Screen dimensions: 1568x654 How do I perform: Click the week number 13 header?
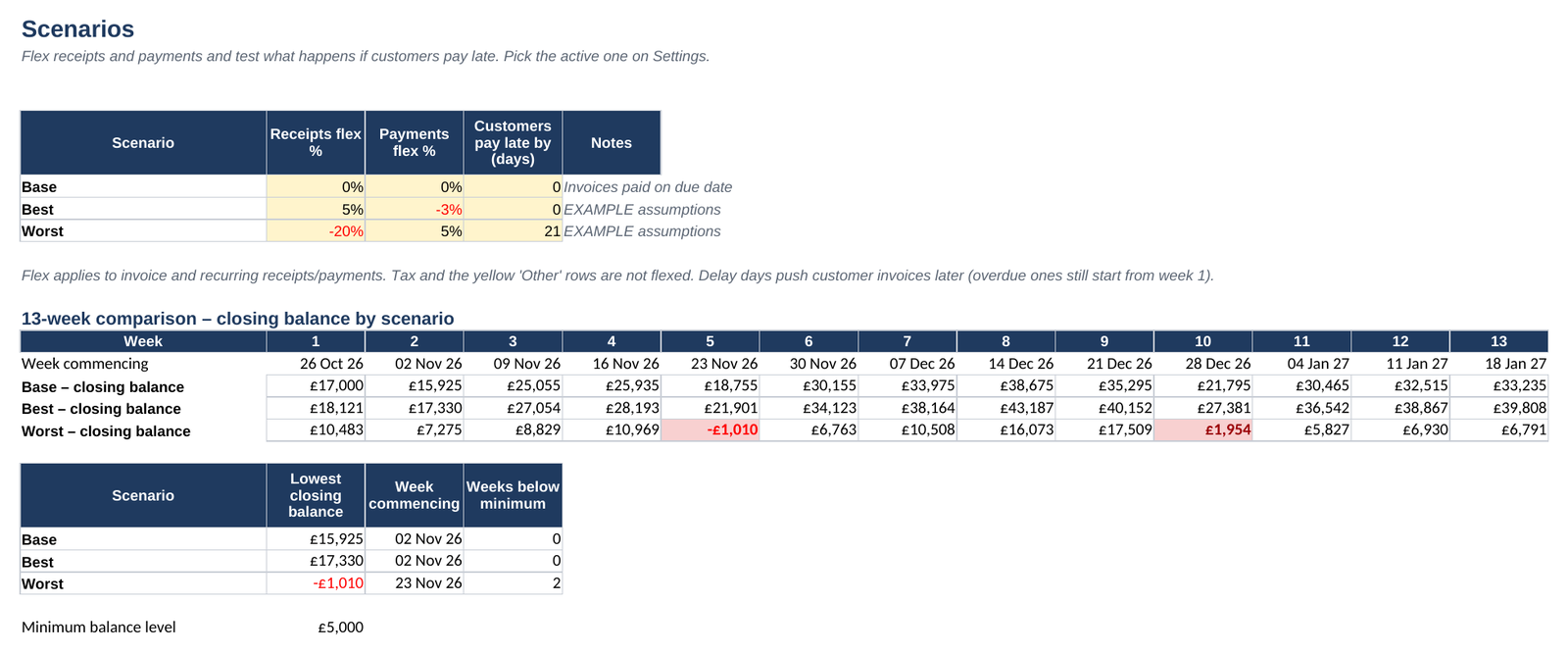pyautogui.click(x=1499, y=341)
